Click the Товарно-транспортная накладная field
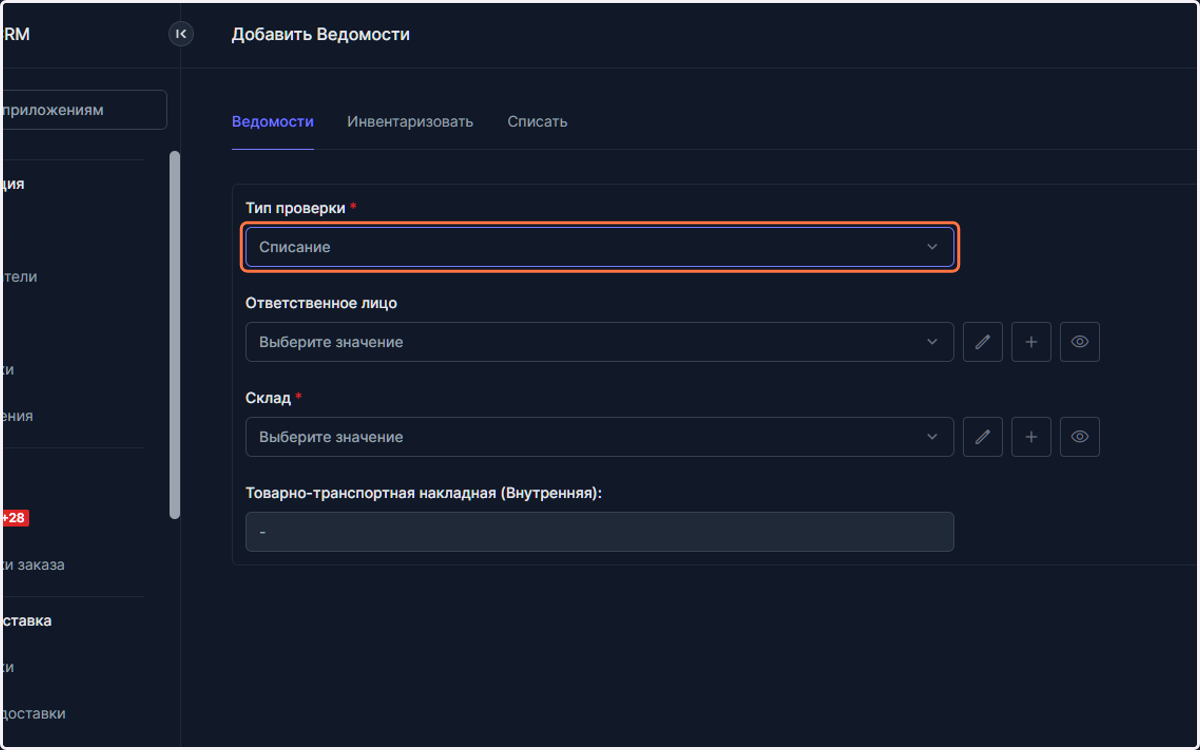The width and height of the screenshot is (1200, 750). [x=600, y=532]
